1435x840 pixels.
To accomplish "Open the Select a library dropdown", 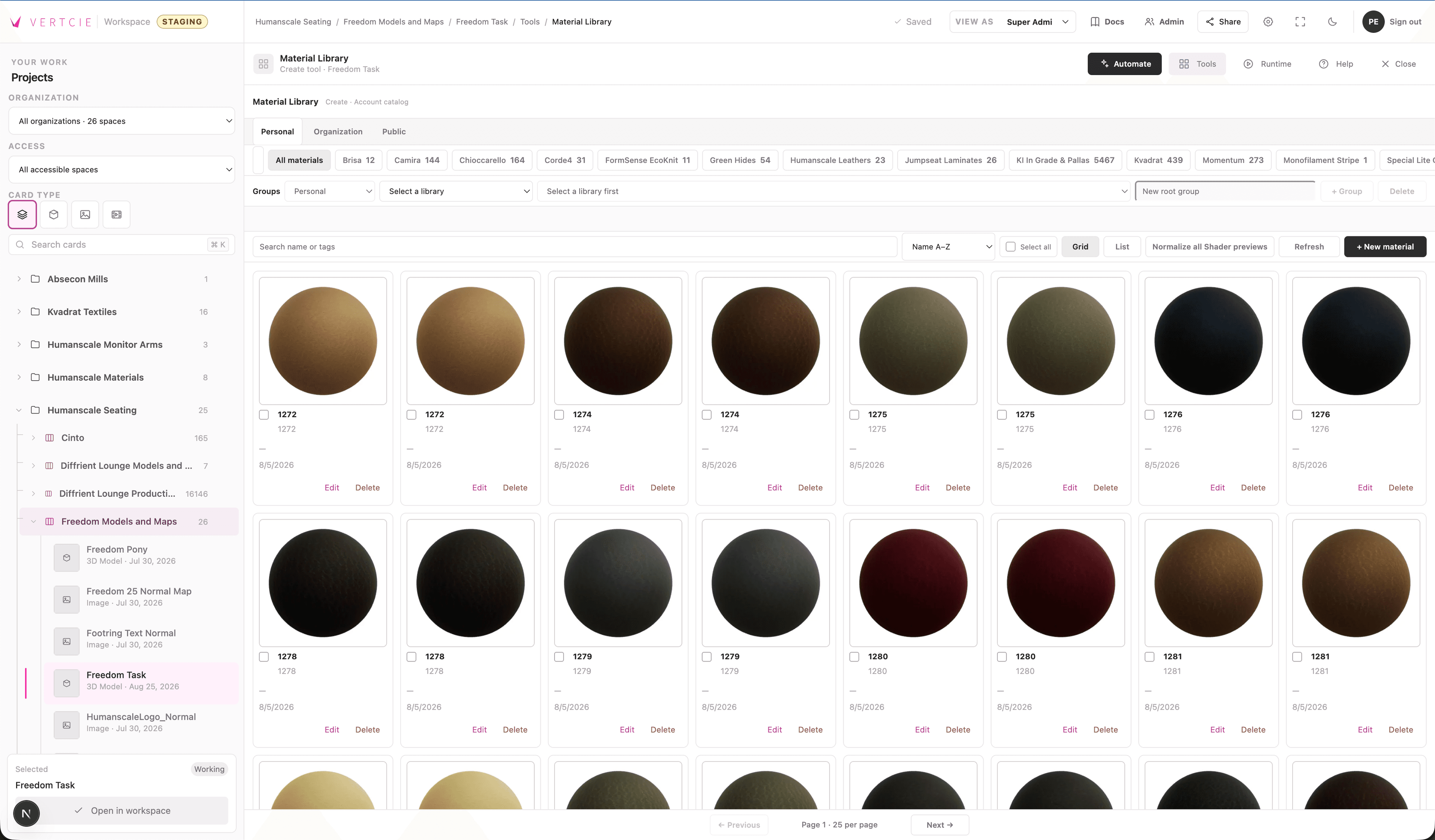I will 456,191.
